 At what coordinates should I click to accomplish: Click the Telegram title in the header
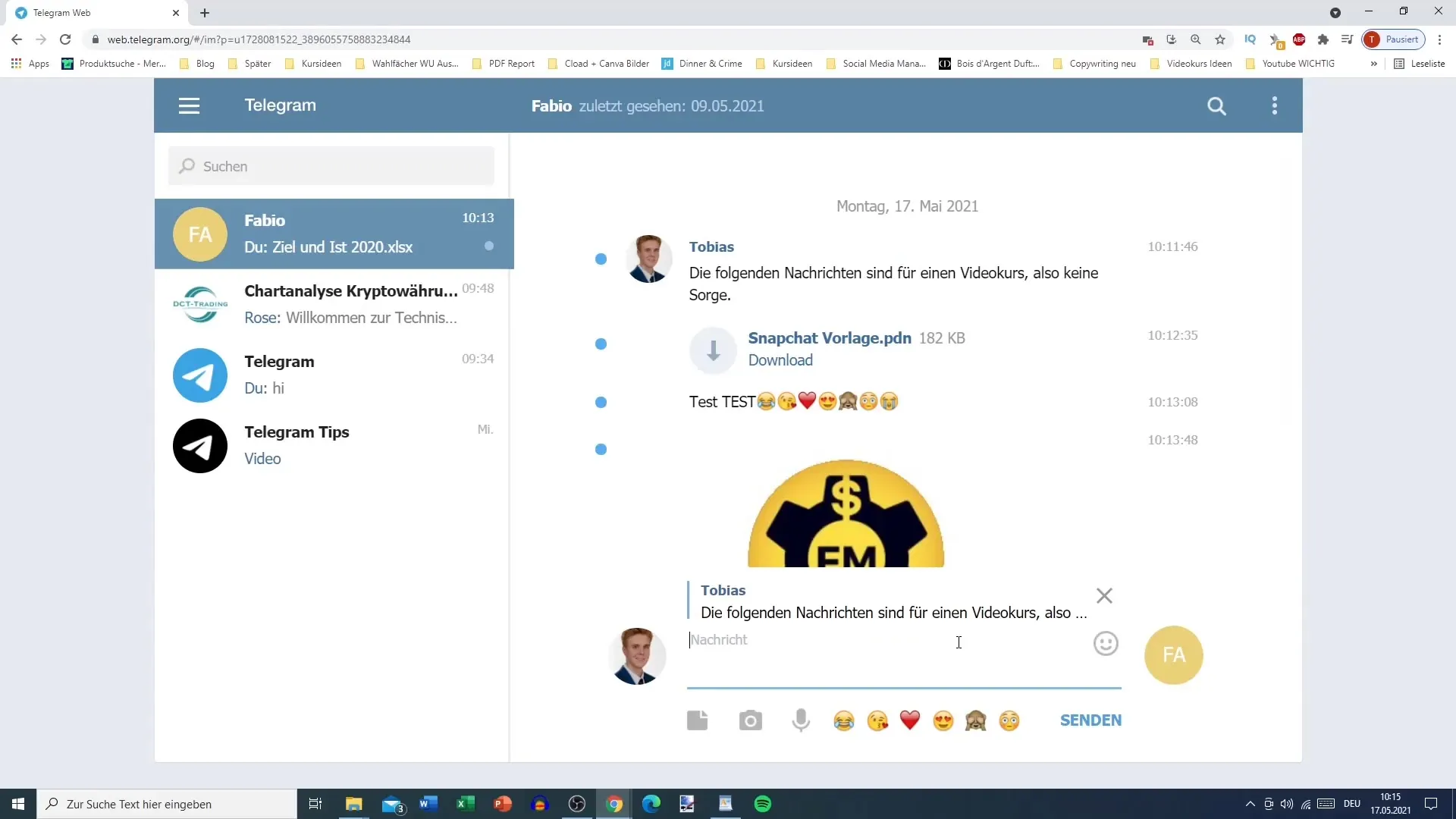coord(280,105)
